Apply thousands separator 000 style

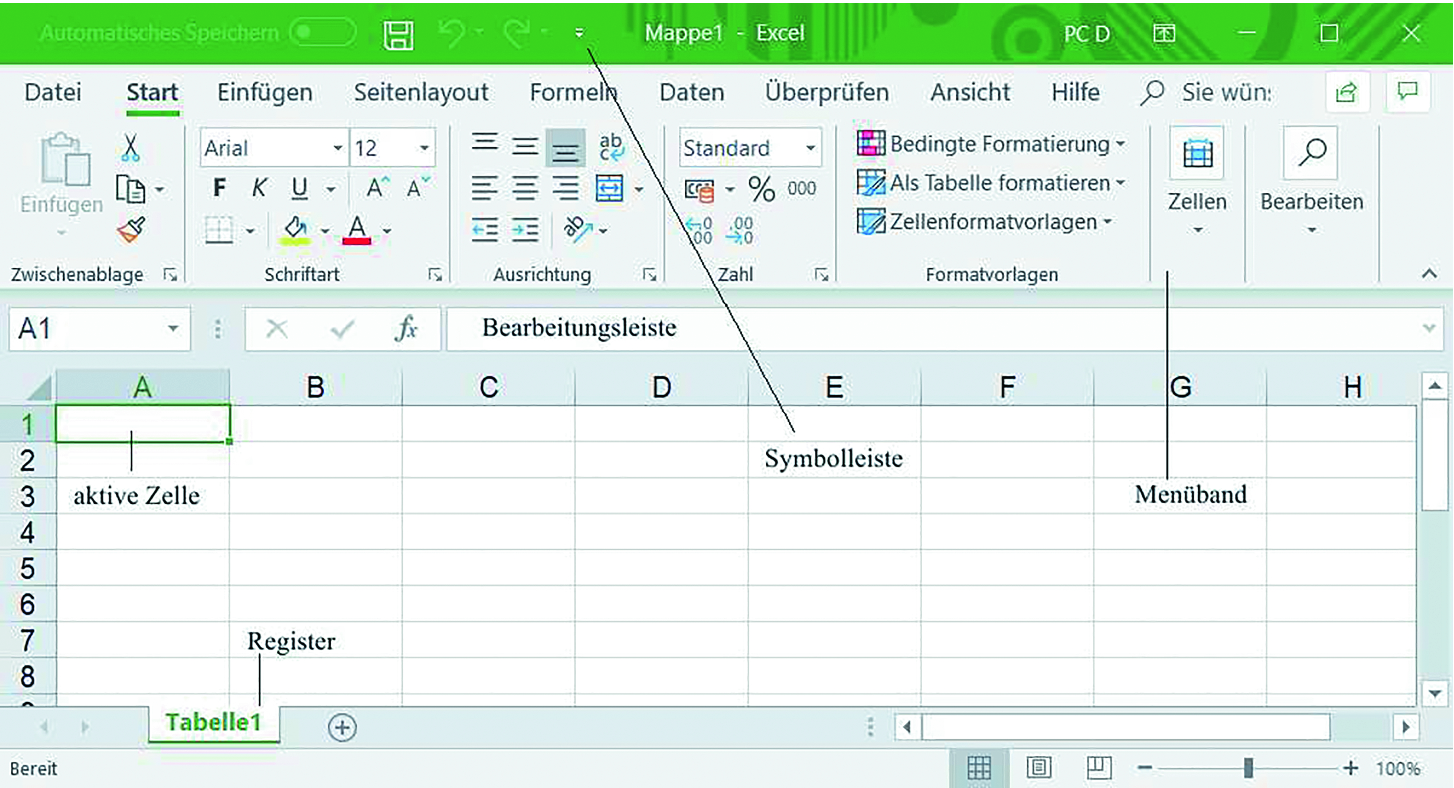coord(802,188)
